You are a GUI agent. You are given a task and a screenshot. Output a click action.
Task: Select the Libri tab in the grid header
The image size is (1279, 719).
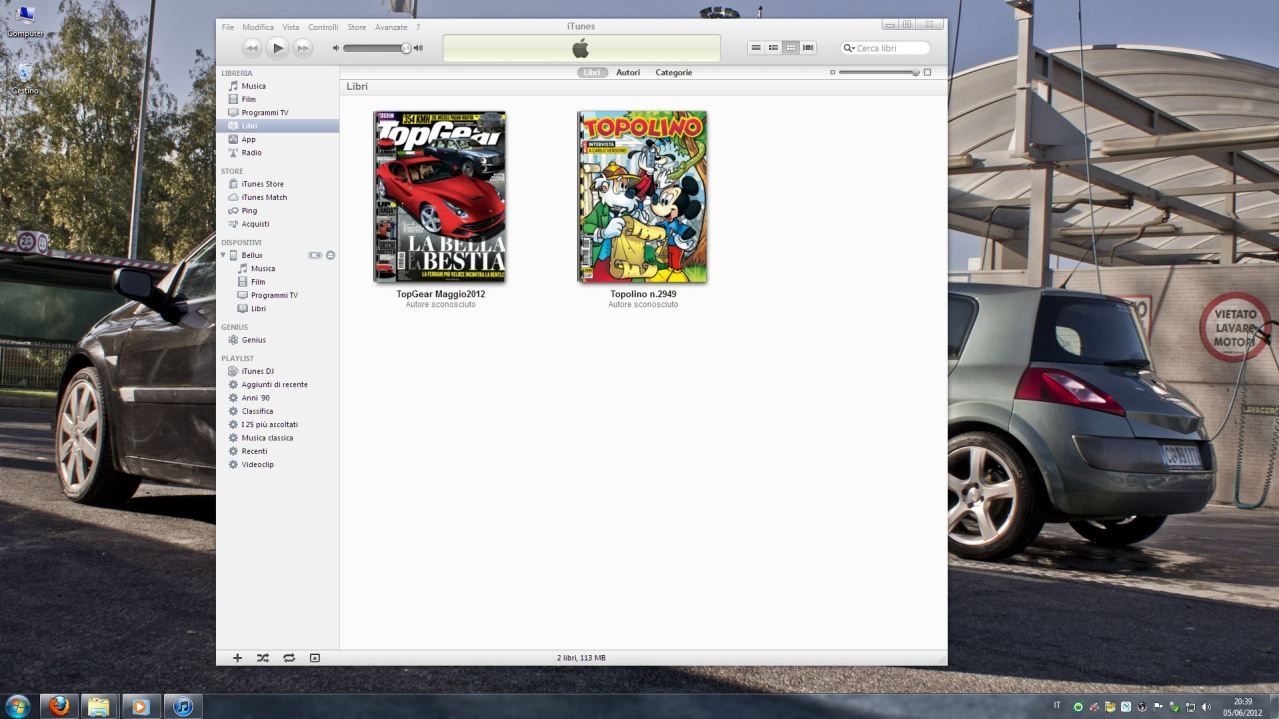pyautogui.click(x=592, y=73)
